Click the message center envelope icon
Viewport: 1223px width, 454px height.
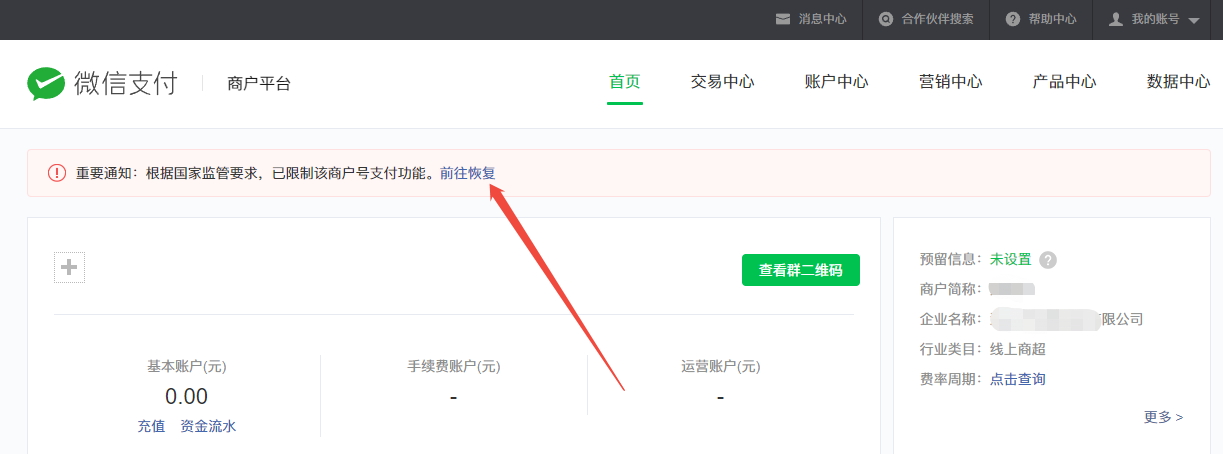(783, 19)
